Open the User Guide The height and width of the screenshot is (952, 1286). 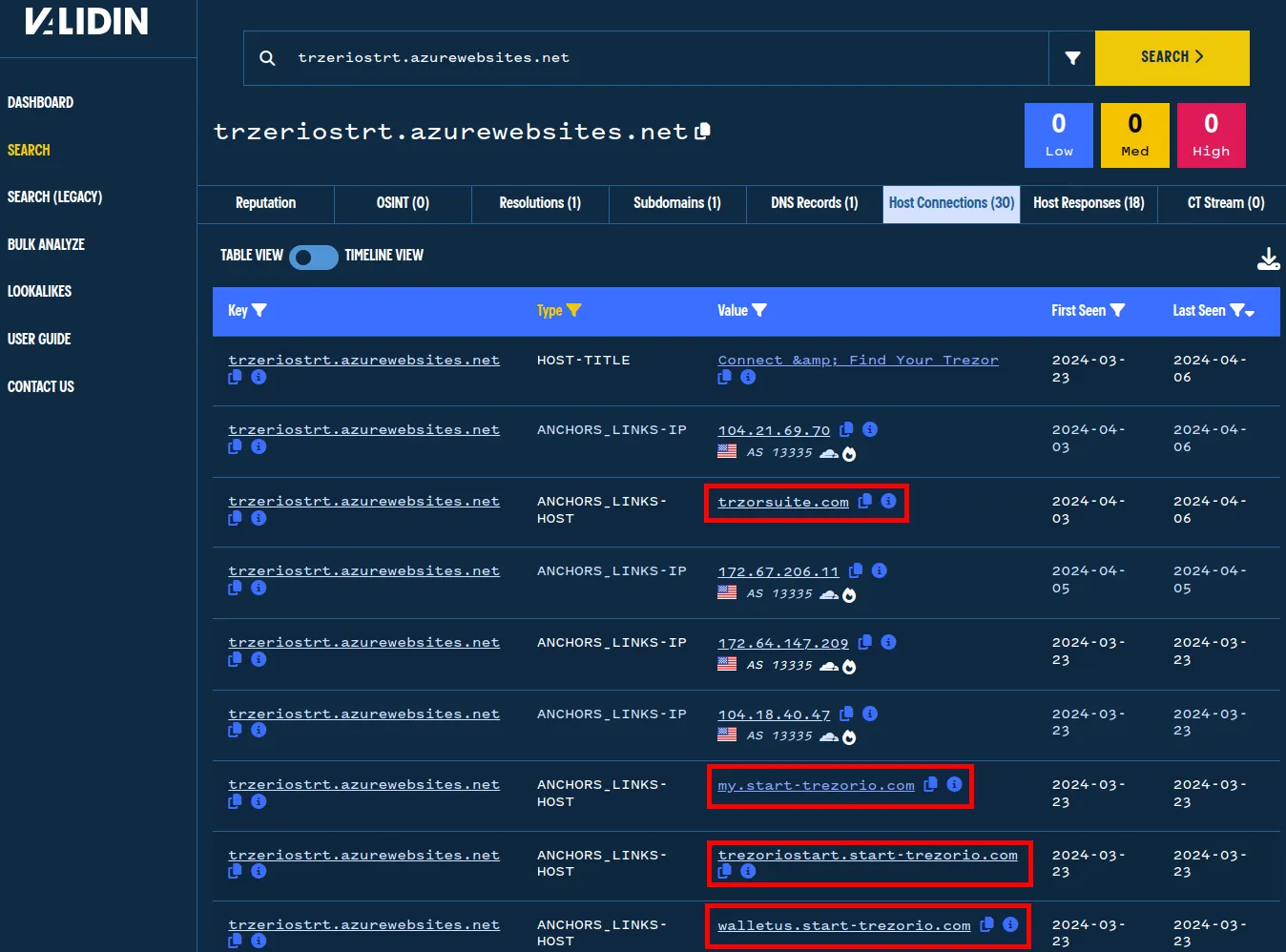pos(39,339)
